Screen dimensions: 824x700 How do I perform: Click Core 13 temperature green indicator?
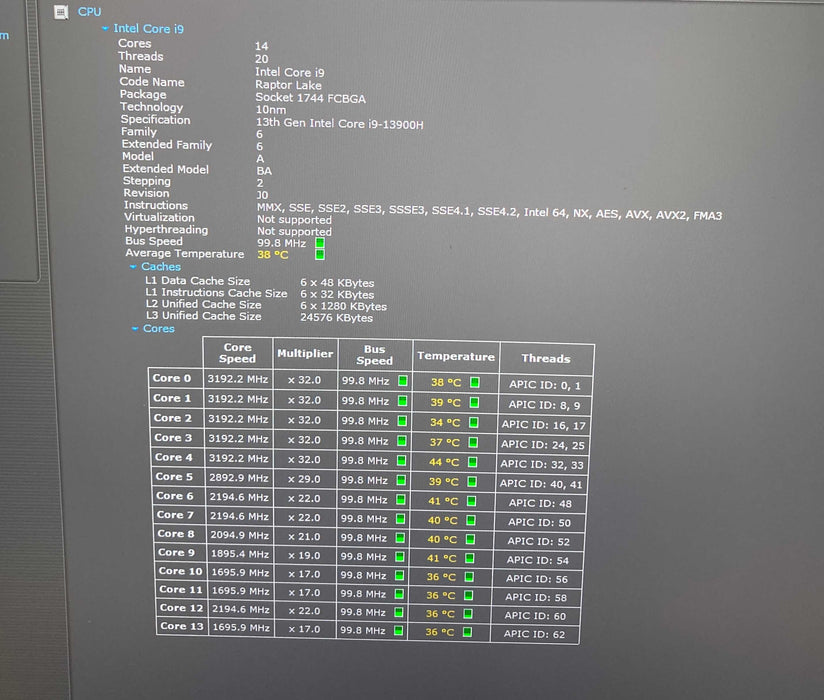(x=467, y=632)
